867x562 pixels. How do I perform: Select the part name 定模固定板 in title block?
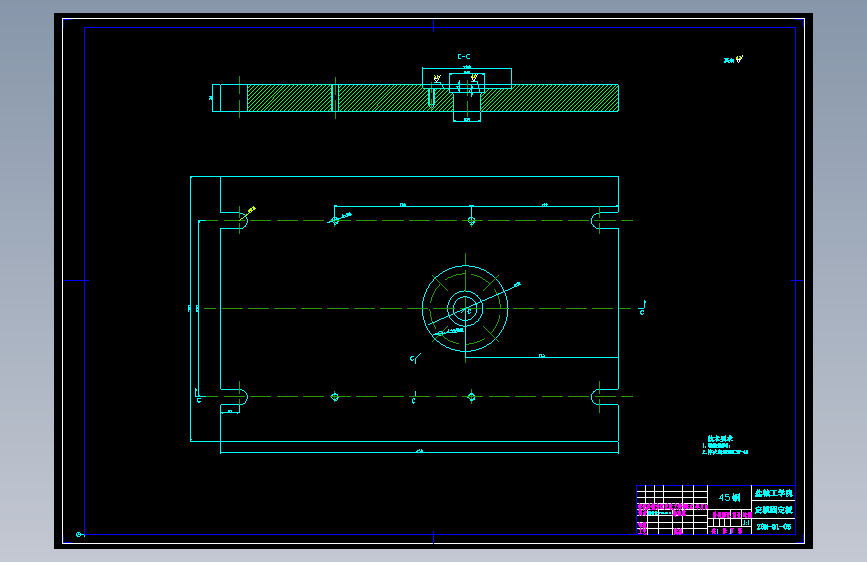pyautogui.click(x=774, y=510)
